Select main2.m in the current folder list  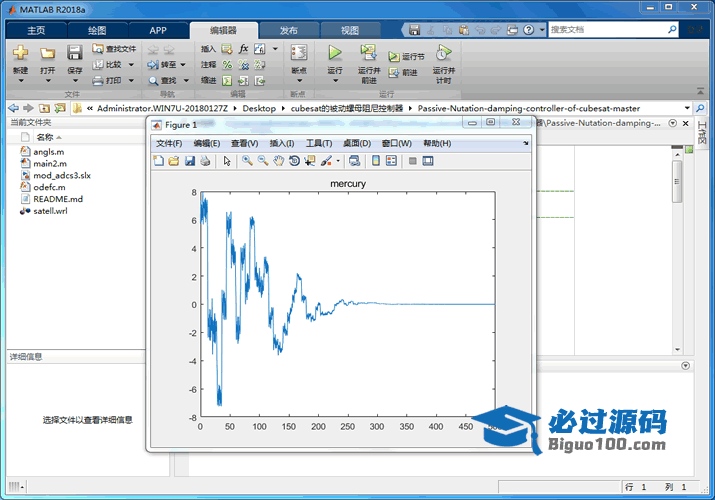click(x=49, y=163)
